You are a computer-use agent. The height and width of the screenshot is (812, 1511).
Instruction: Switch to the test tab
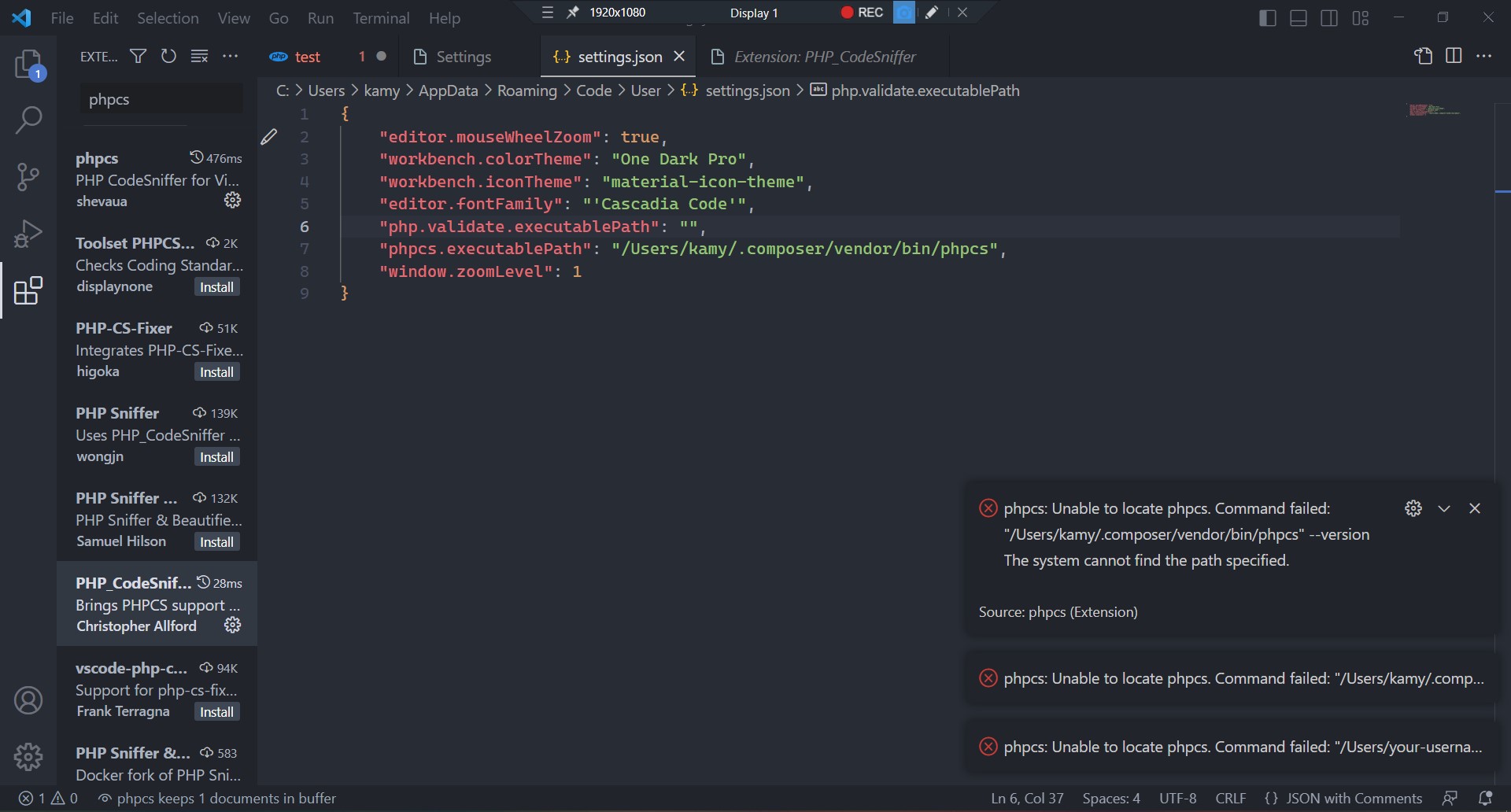coord(326,57)
